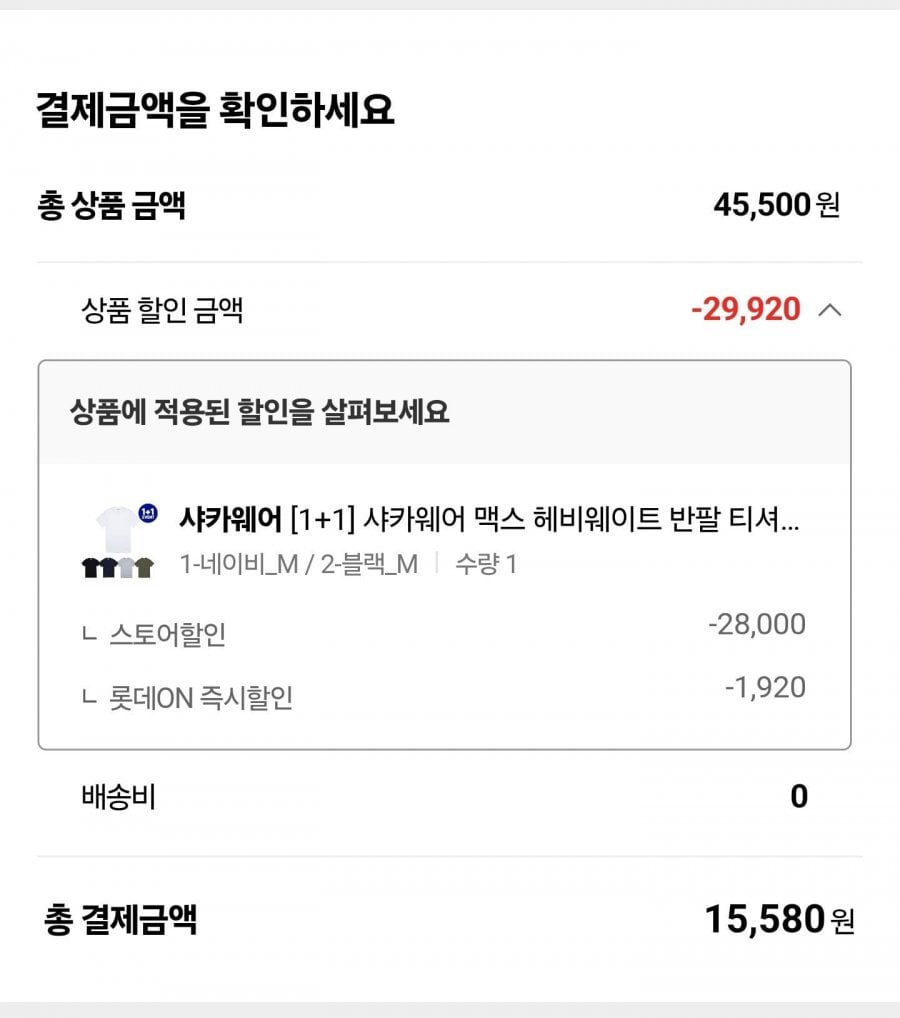The image size is (900, 1018).
Task: Open the 샤카웨어 brand name link
Action: pyautogui.click(x=231, y=519)
